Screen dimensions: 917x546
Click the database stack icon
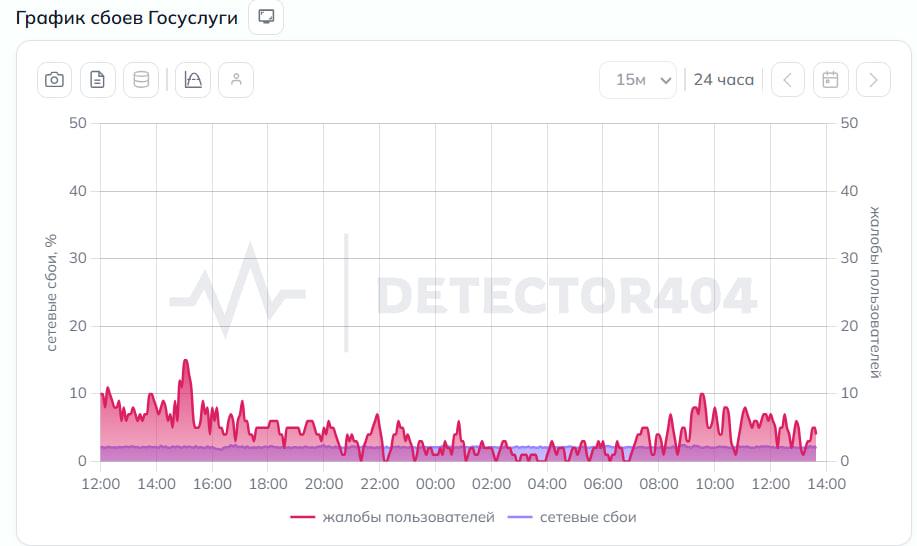(141, 80)
